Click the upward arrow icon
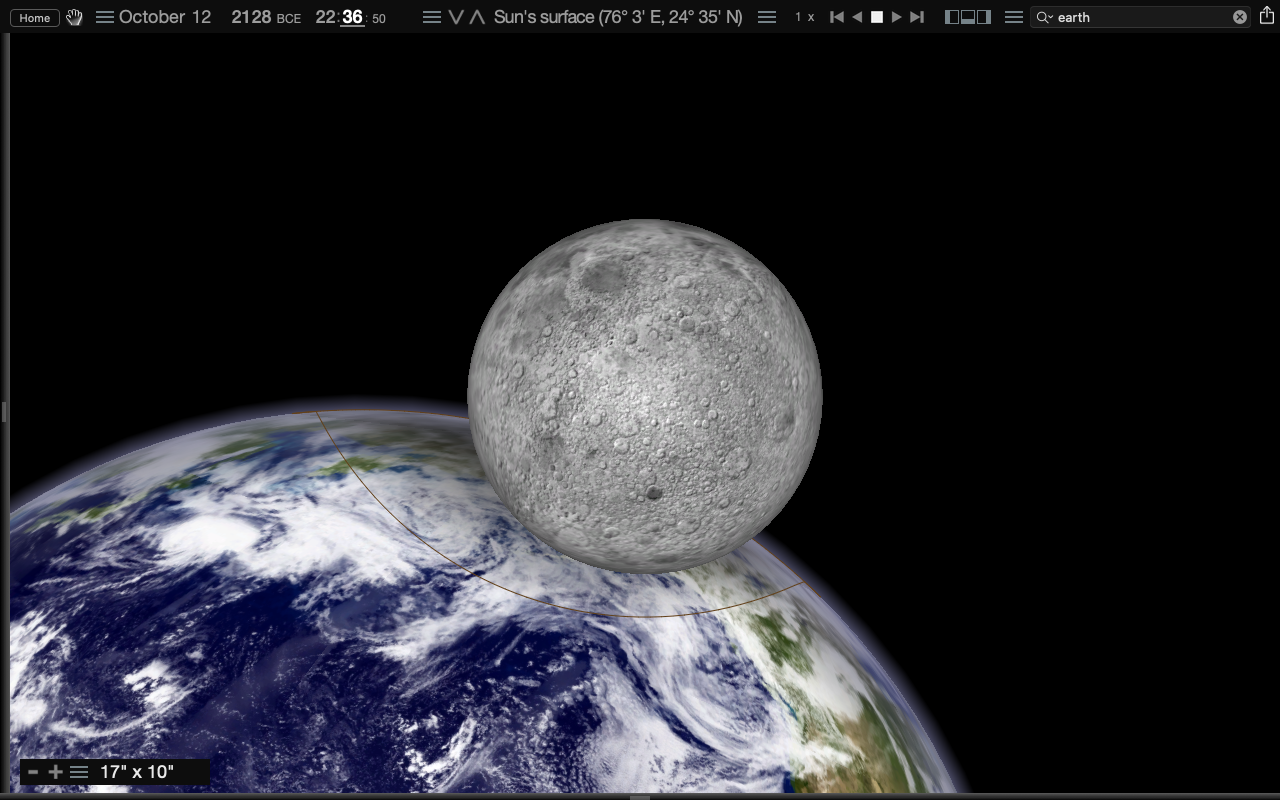This screenshot has width=1280, height=800. pos(477,17)
